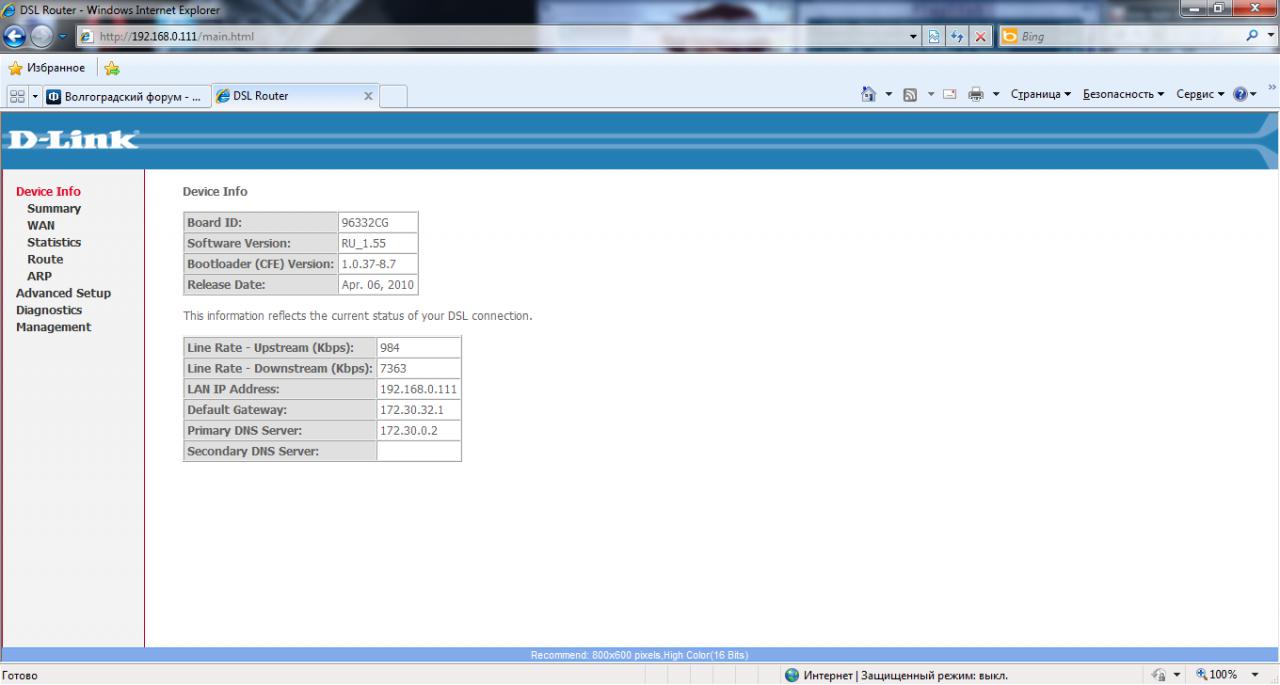Click the search magnifier icon
Screen dimensions: 1280x685
click(1253, 36)
